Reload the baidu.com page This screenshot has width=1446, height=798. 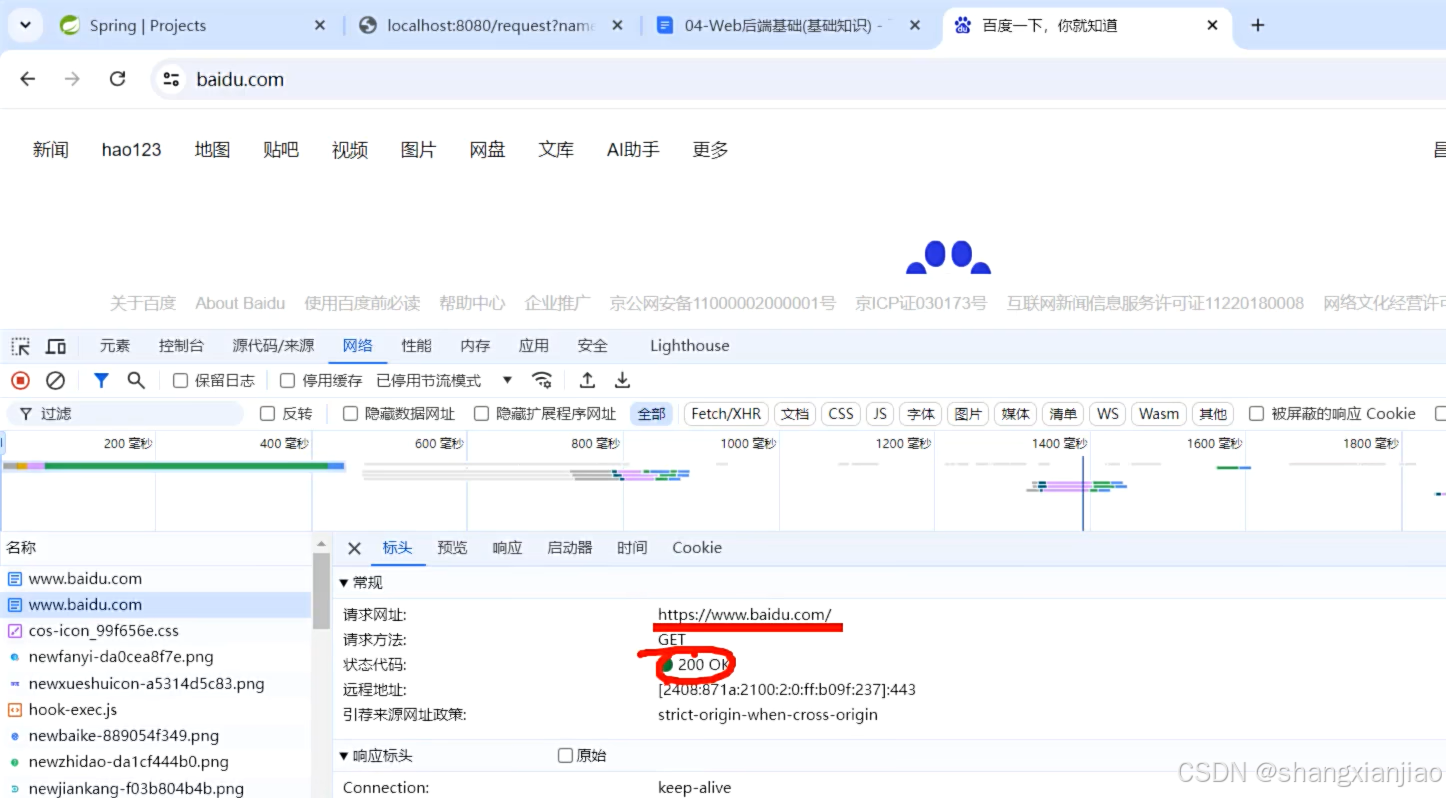pos(117,79)
